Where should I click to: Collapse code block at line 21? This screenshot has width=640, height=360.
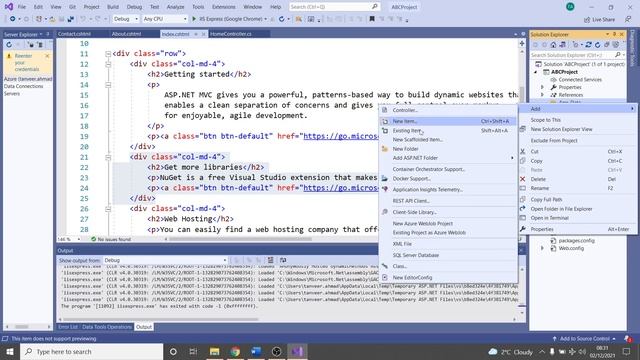[108, 157]
